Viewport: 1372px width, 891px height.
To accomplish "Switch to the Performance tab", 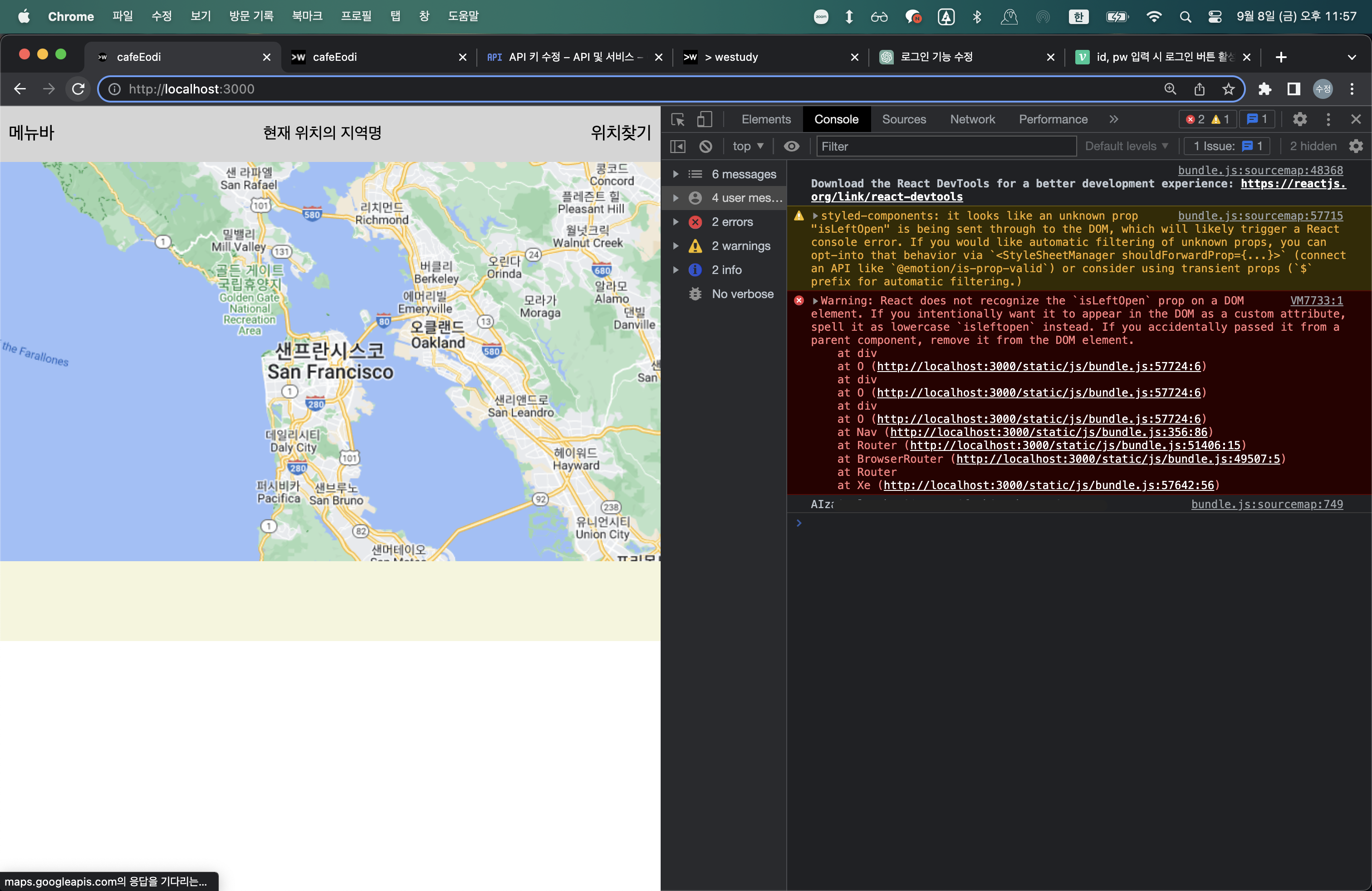I will coord(1053,119).
